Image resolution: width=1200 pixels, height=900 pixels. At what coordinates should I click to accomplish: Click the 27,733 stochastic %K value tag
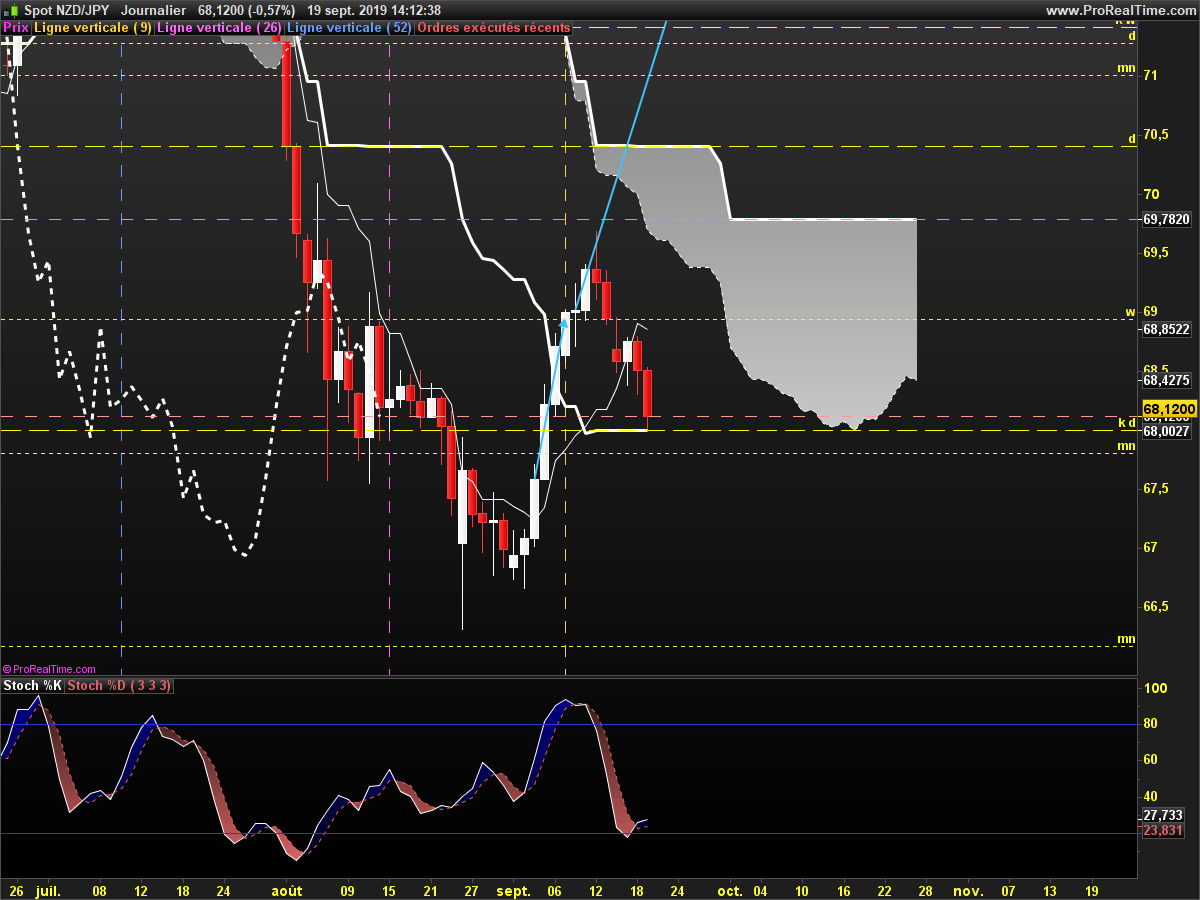tap(1163, 816)
